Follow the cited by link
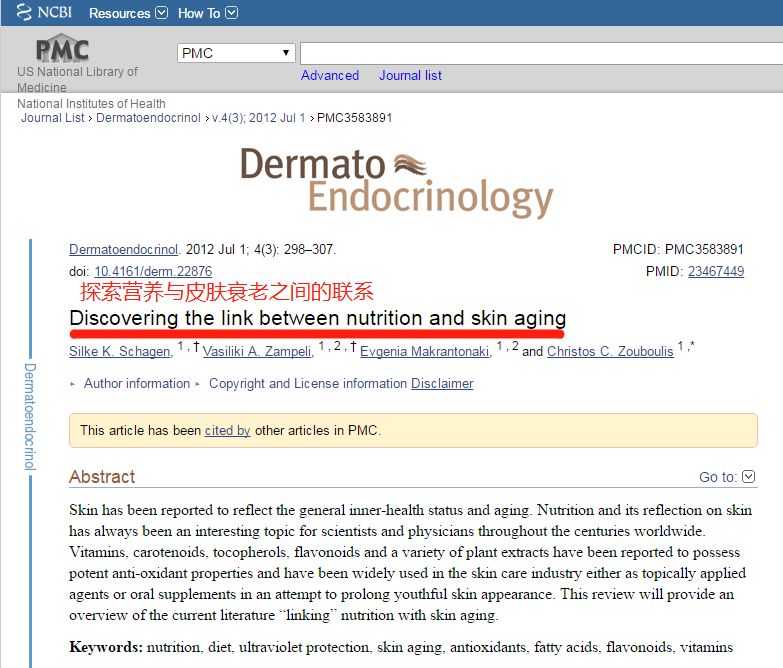783x668 pixels. 227,430
